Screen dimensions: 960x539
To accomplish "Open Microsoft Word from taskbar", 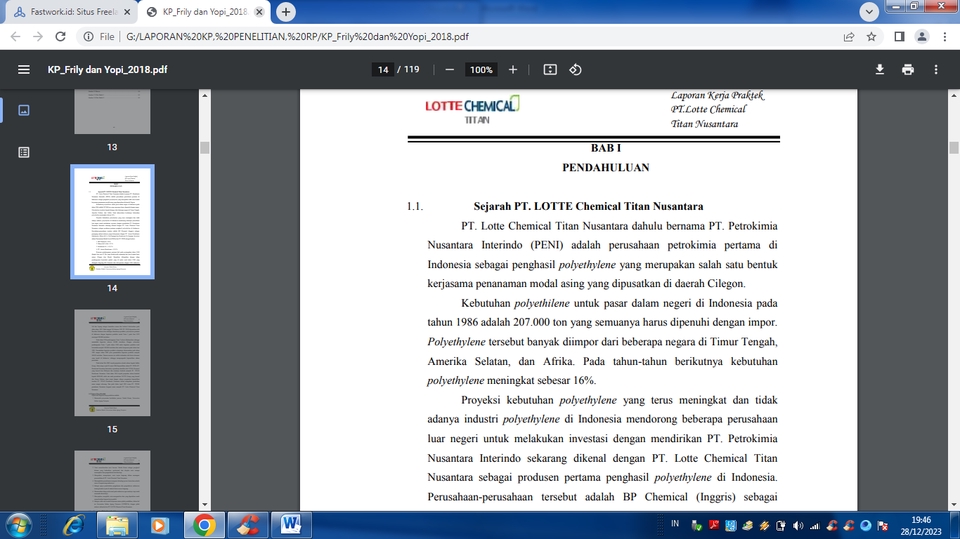I will pyautogui.click(x=291, y=526).
